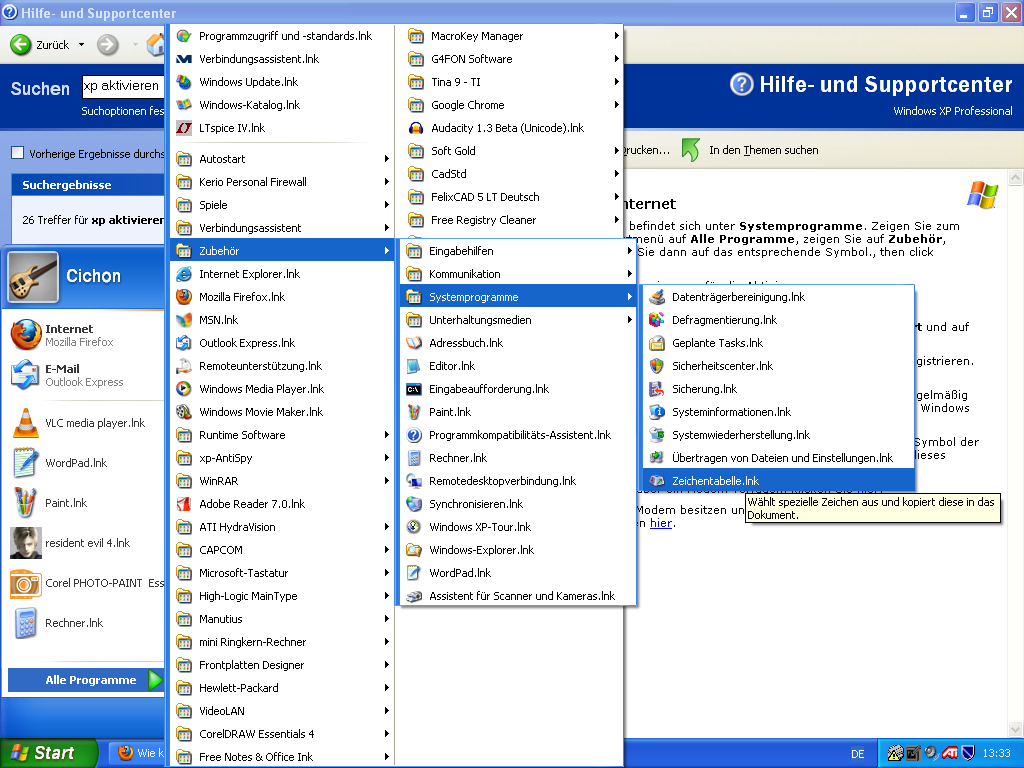Launch Defragmentierung via its icon
The height and width of the screenshot is (768, 1024).
[656, 320]
